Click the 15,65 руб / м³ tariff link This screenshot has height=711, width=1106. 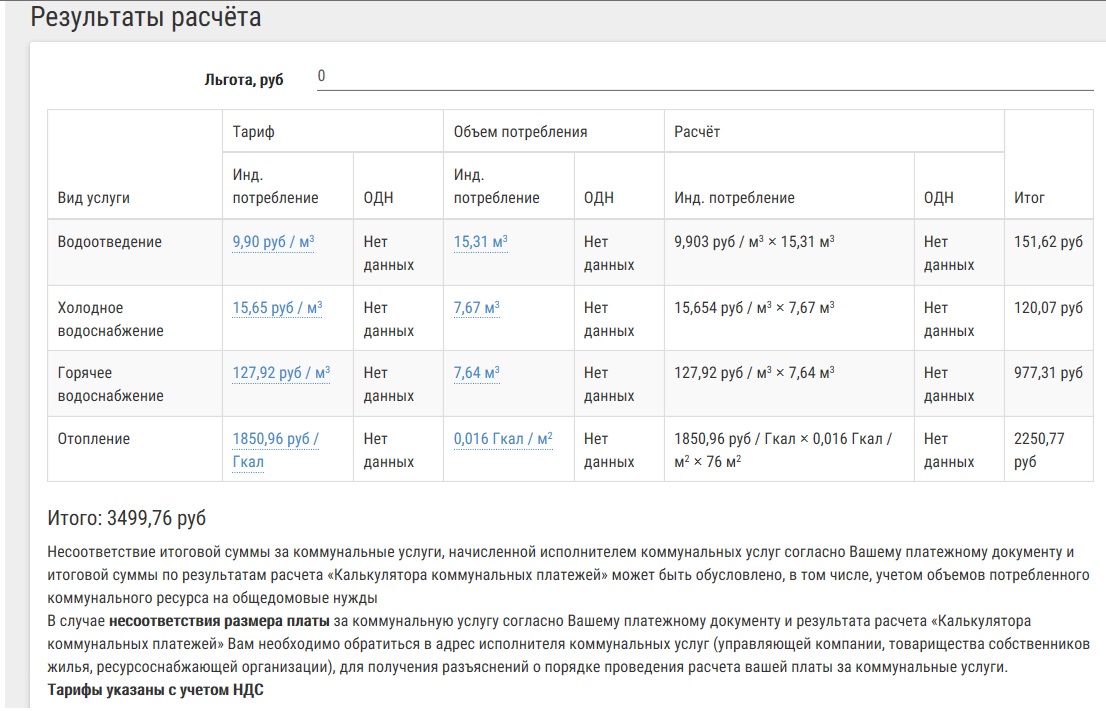277,308
